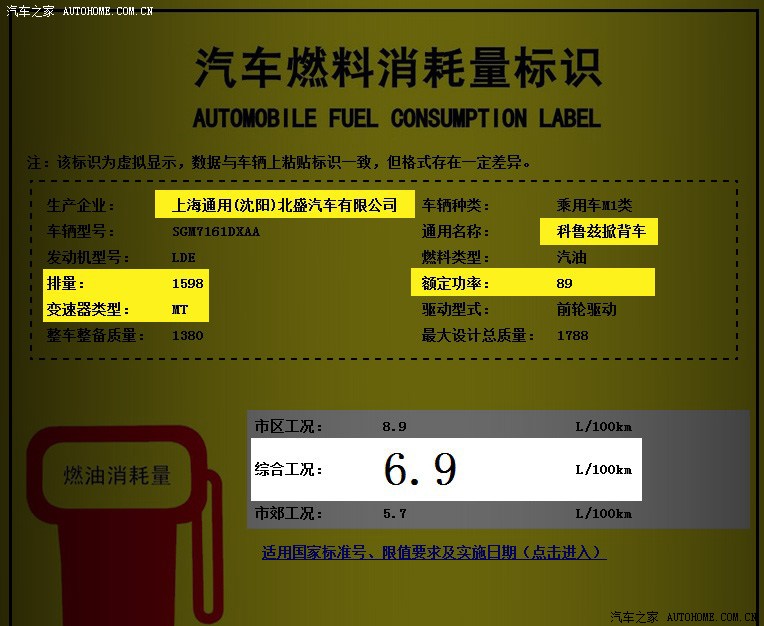This screenshot has width=764, height=626.
Task: Click the 车辆型号 label
Action: tap(80, 231)
